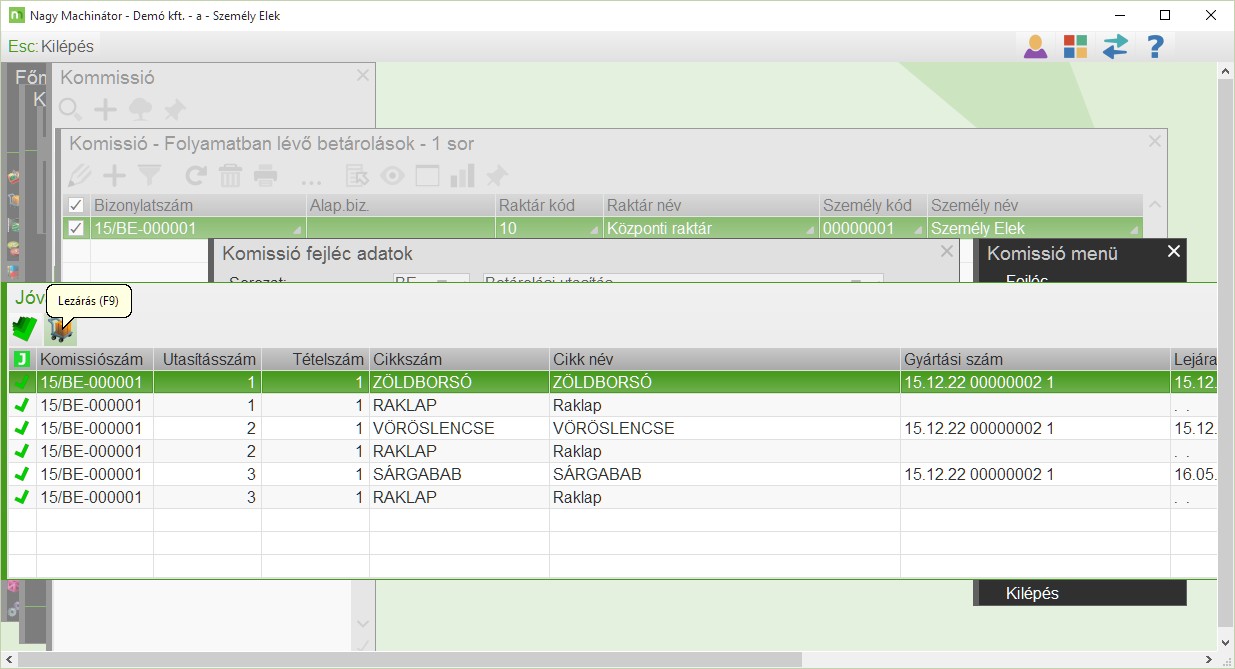Open the Sorozat BE dropdown in fejléc dialog

(431, 280)
